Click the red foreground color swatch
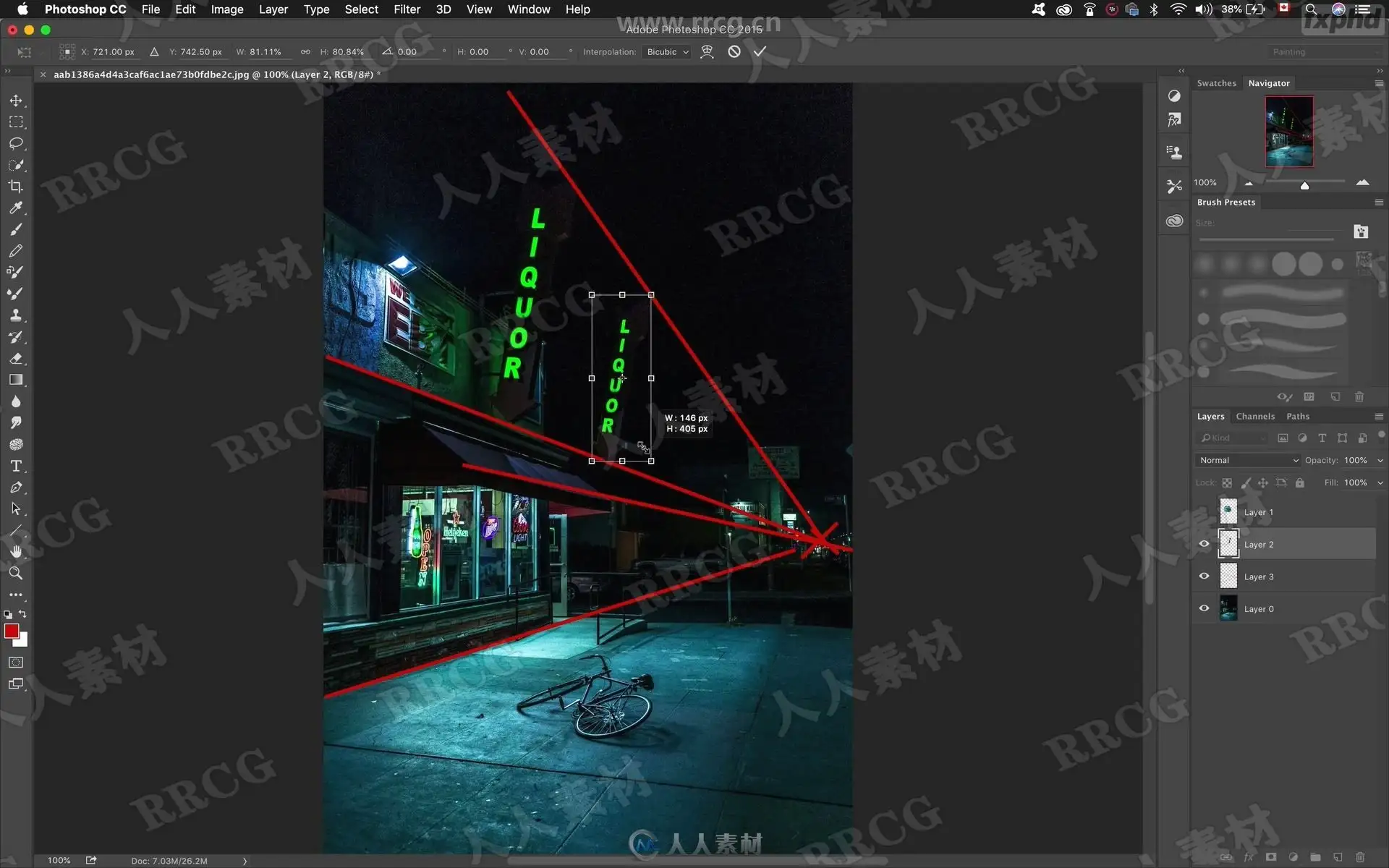Image resolution: width=1389 pixels, height=868 pixels. tap(11, 631)
